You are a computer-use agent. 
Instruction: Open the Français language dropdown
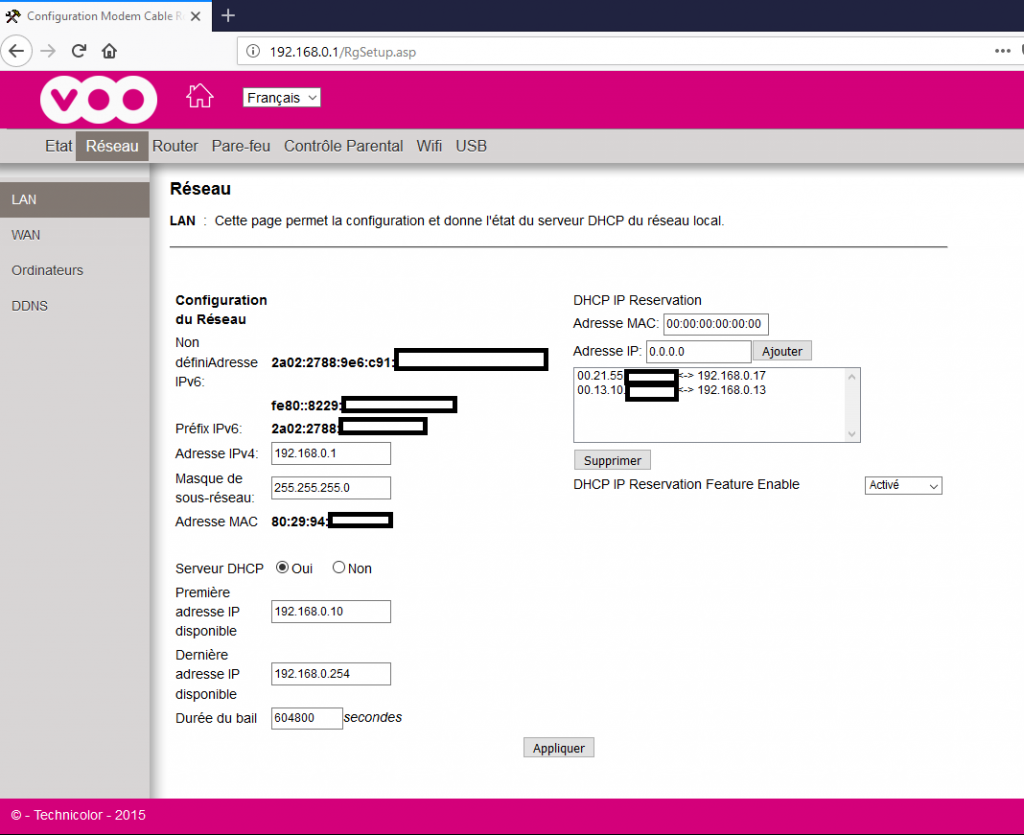[x=281, y=97]
